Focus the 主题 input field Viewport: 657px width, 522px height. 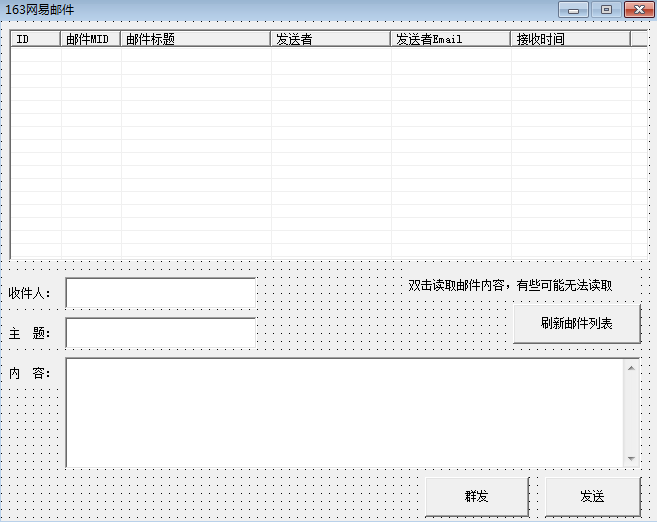(161, 333)
